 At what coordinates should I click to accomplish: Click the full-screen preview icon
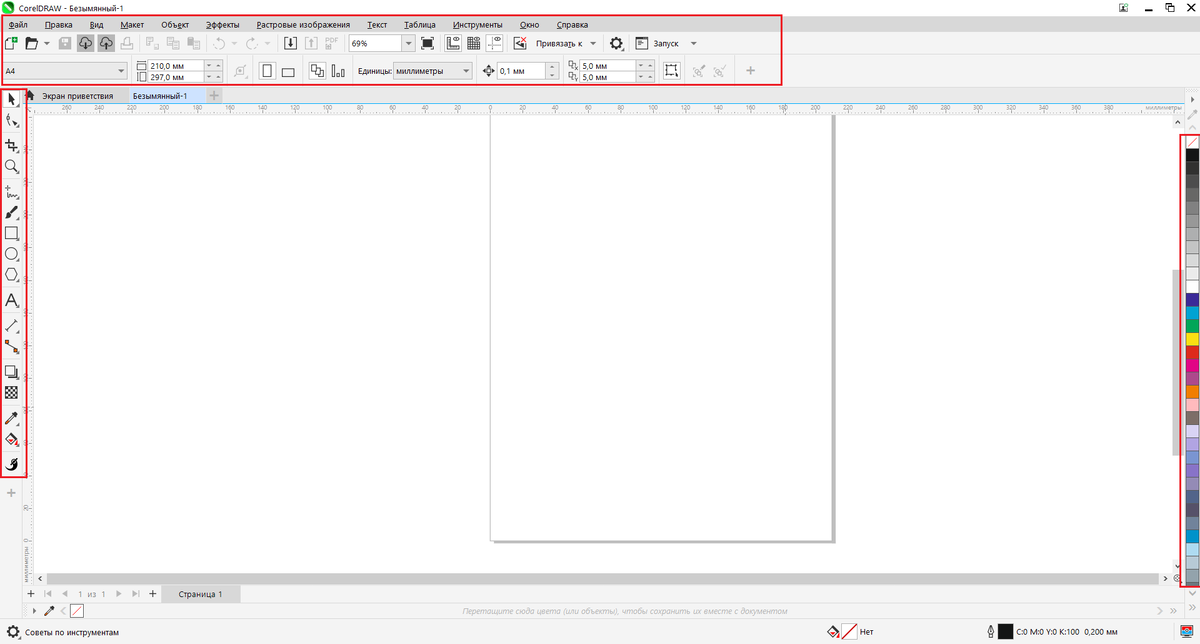pyautogui.click(x=428, y=43)
